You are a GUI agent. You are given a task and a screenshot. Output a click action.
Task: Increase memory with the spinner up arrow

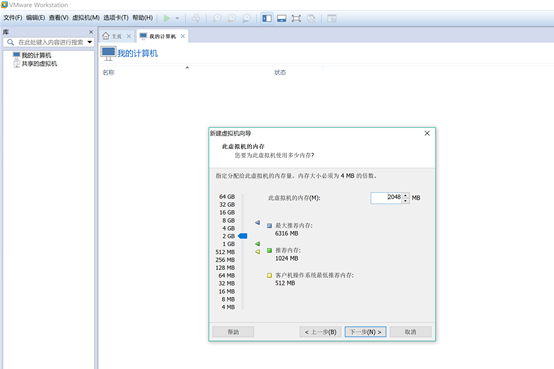[x=406, y=195]
